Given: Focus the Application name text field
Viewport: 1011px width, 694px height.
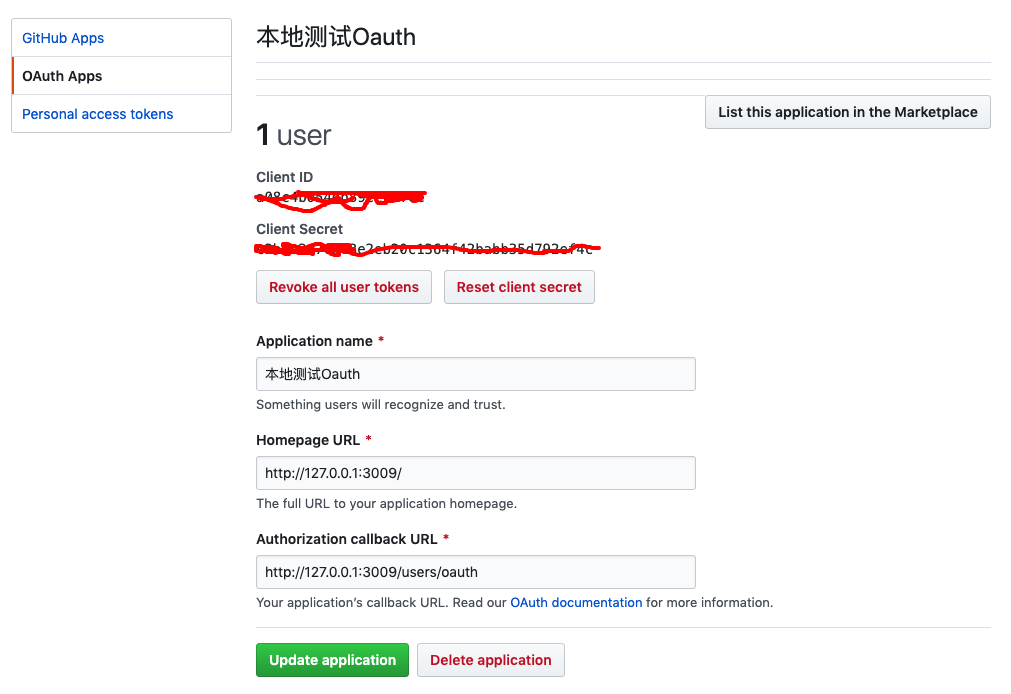Looking at the screenshot, I should (475, 374).
